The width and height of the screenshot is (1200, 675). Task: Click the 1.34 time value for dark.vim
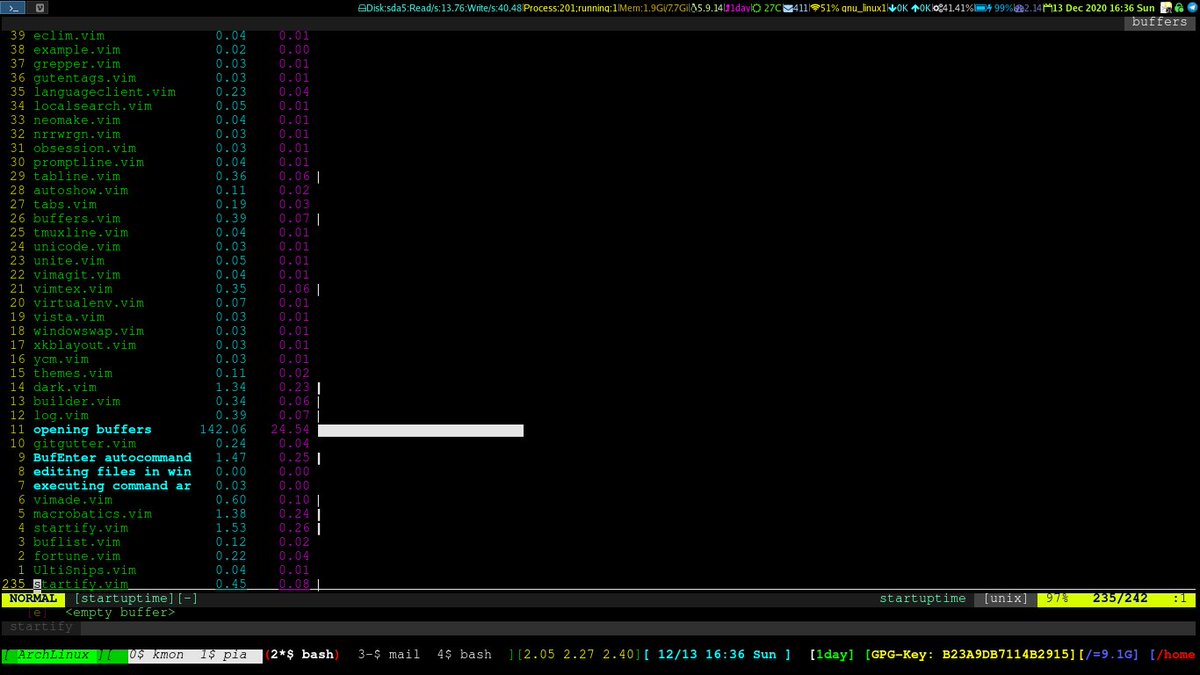232,387
